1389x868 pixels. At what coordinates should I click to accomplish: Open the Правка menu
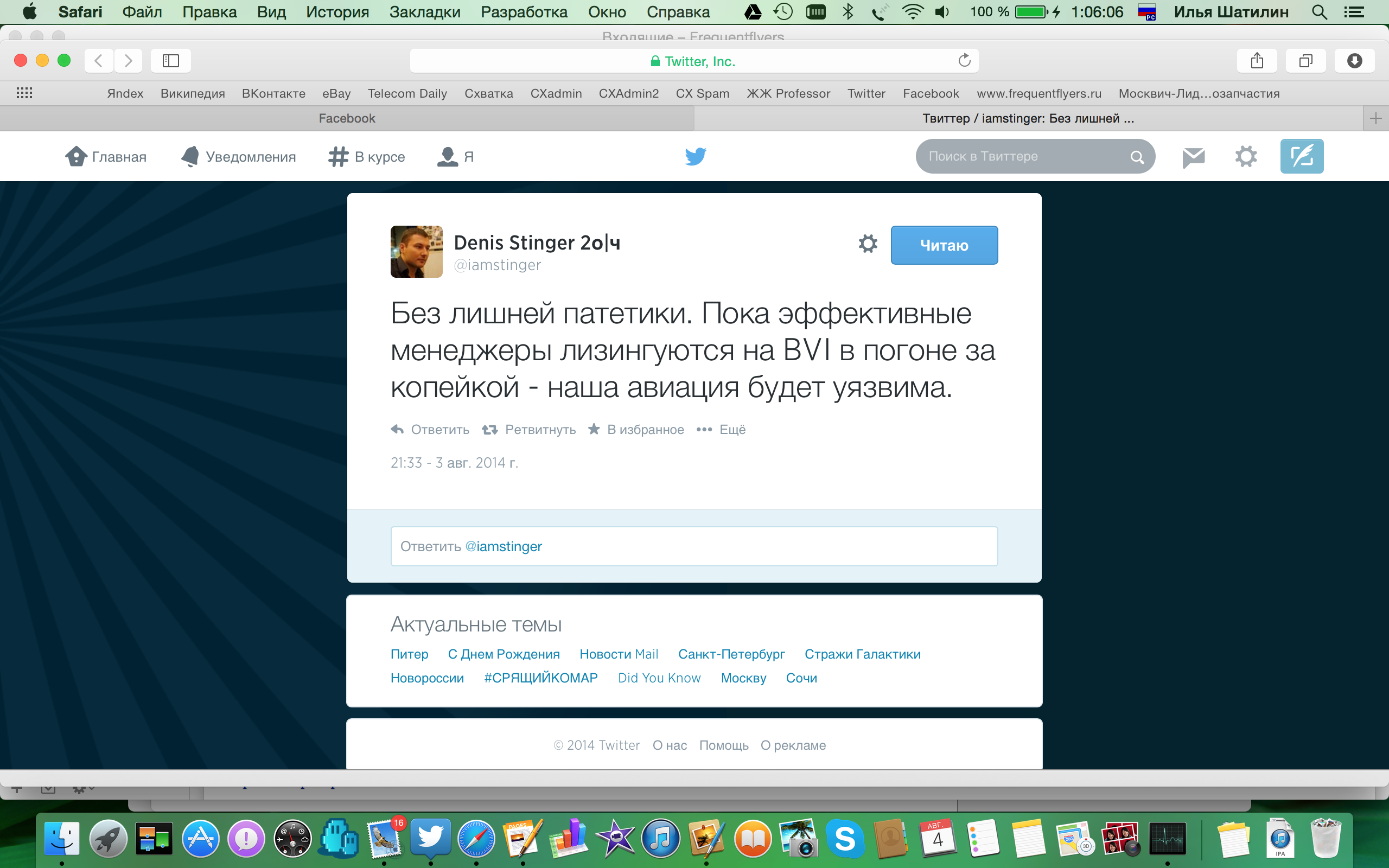tap(209, 11)
